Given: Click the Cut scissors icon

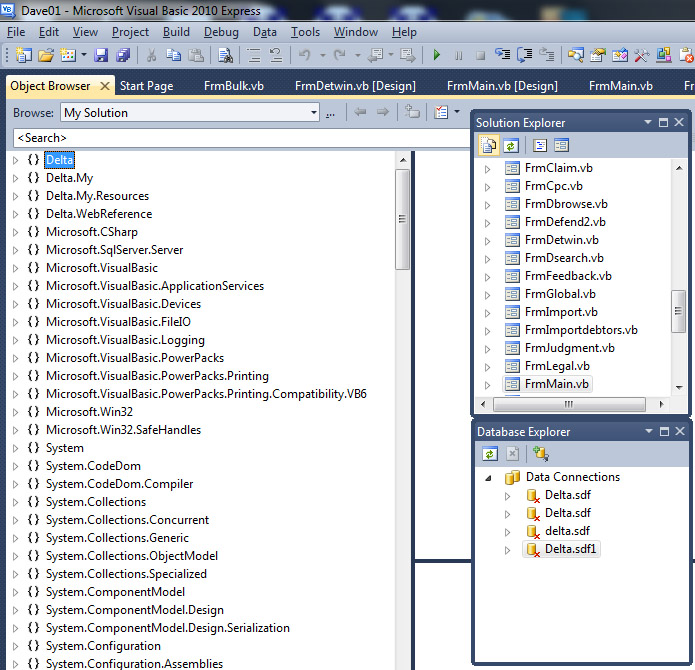Looking at the screenshot, I should 152,55.
